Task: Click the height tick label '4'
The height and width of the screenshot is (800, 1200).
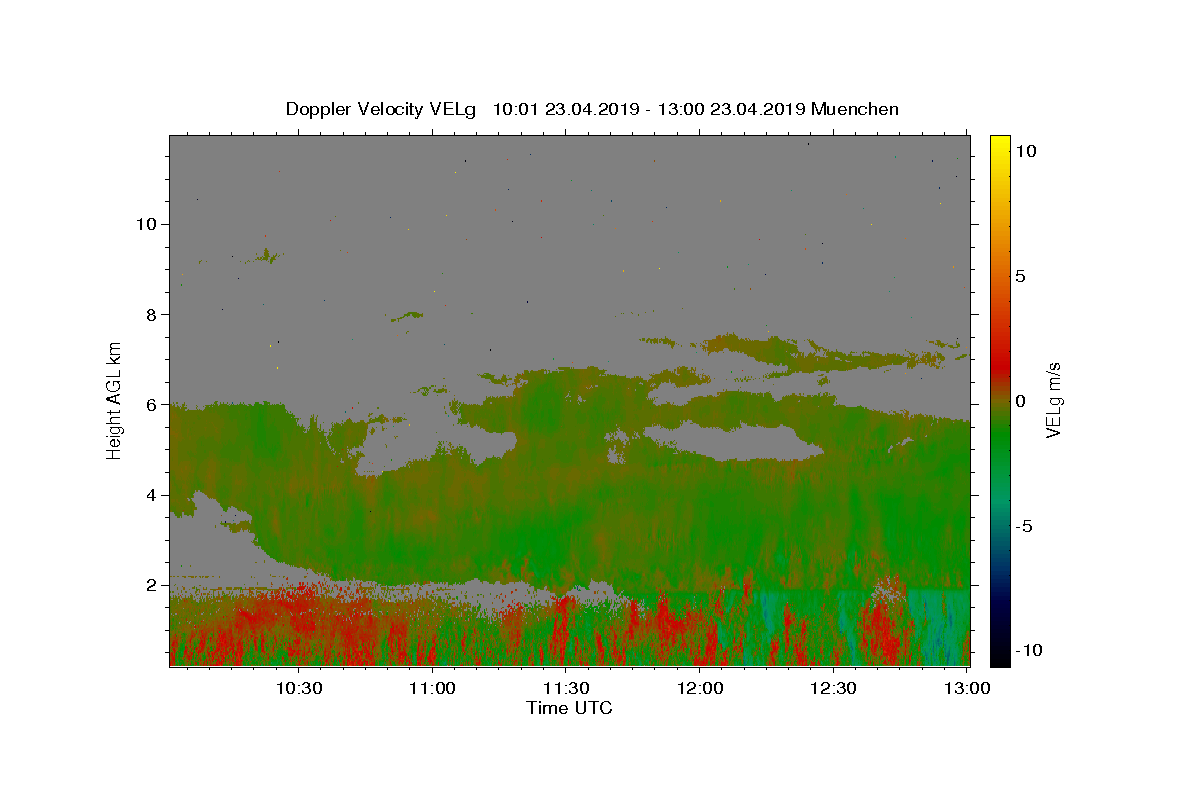Action: tap(152, 495)
